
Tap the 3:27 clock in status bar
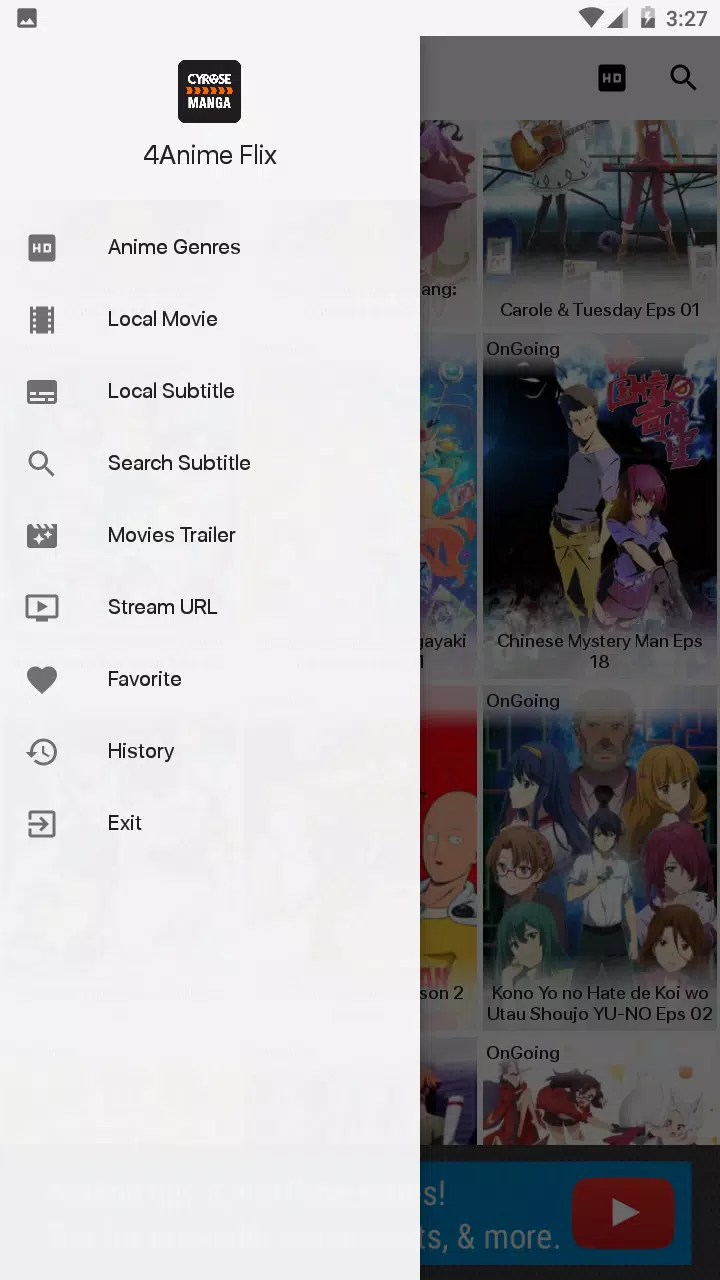[687, 19]
